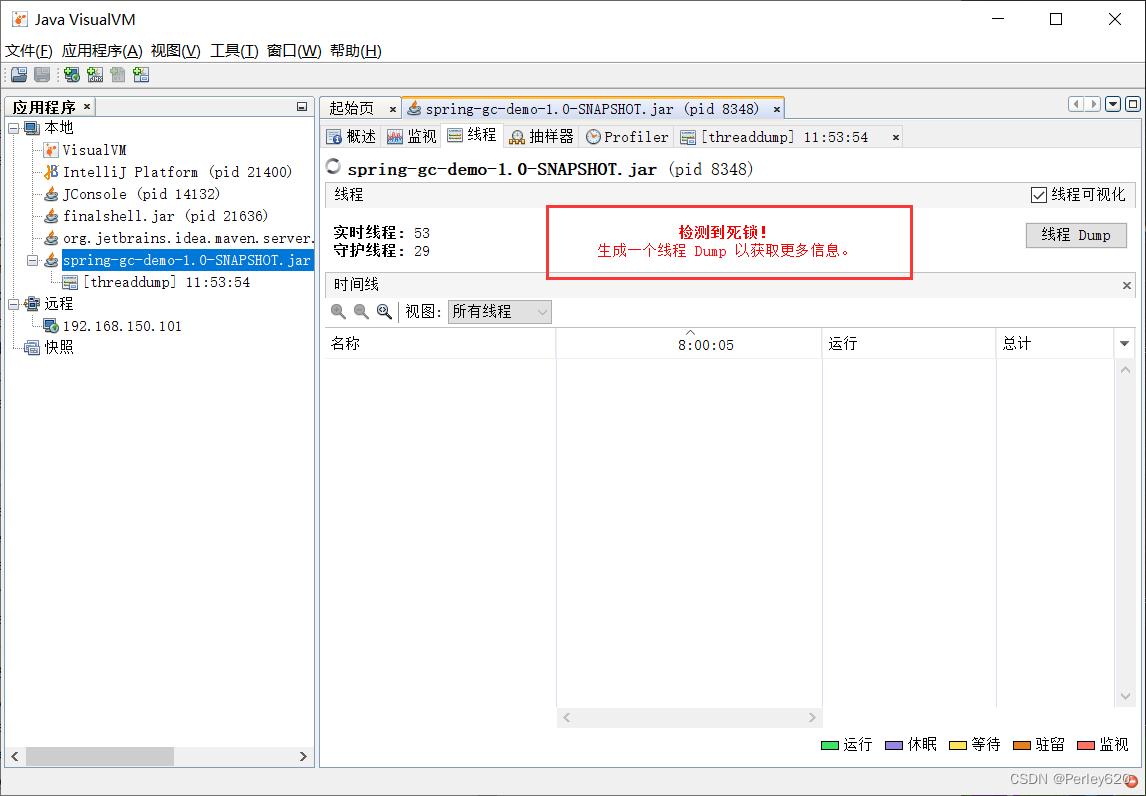This screenshot has width=1146, height=796.
Task: Open the 视图 所有线程 dropdown
Action: [x=500, y=312]
